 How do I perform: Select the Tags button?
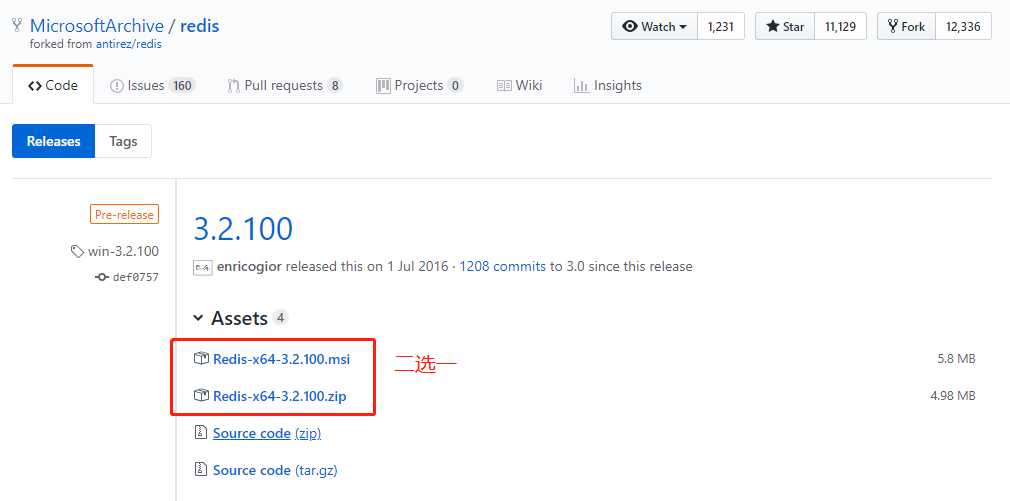pyautogui.click(x=123, y=141)
